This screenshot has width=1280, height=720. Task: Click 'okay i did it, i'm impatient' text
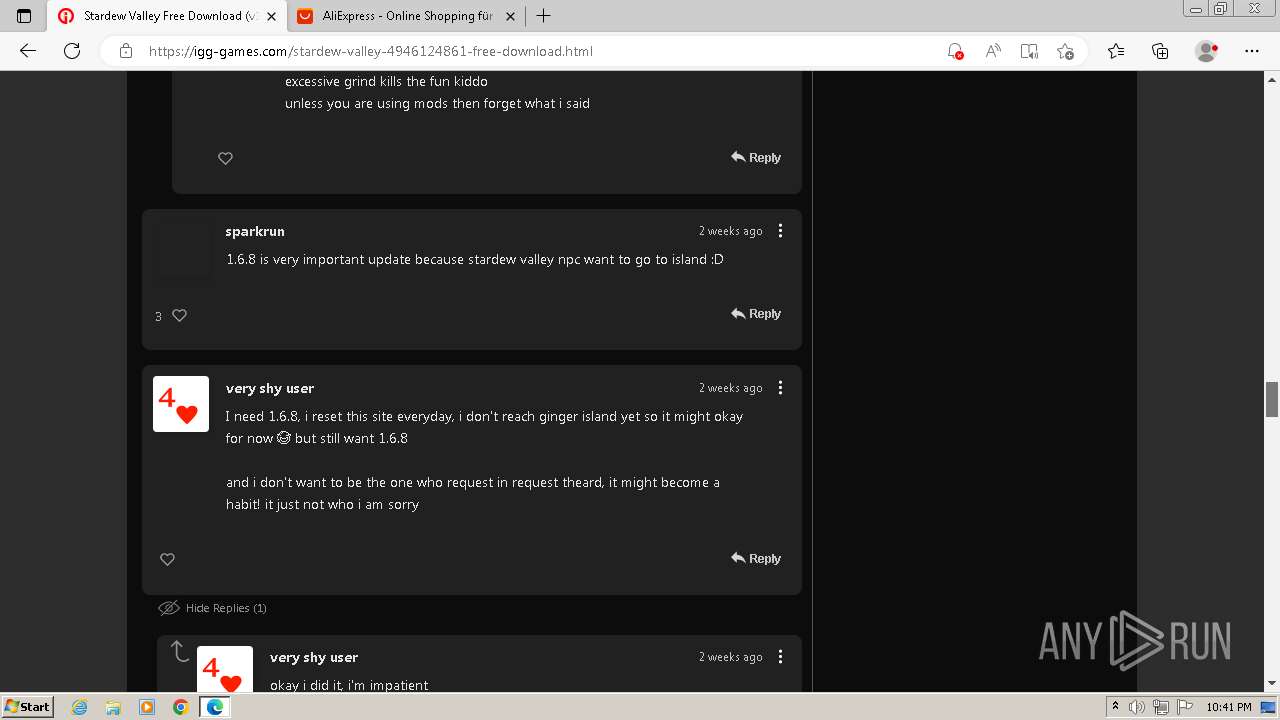[x=349, y=685]
